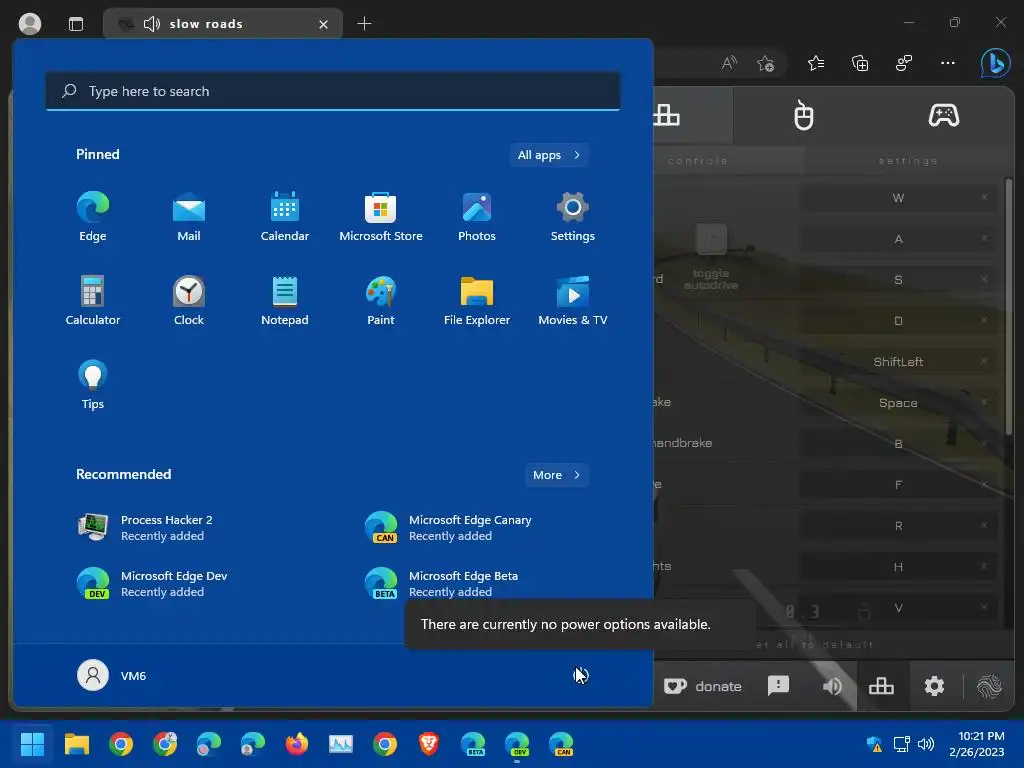Open Microsoft Edge Dev recommendation

pyautogui.click(x=152, y=584)
